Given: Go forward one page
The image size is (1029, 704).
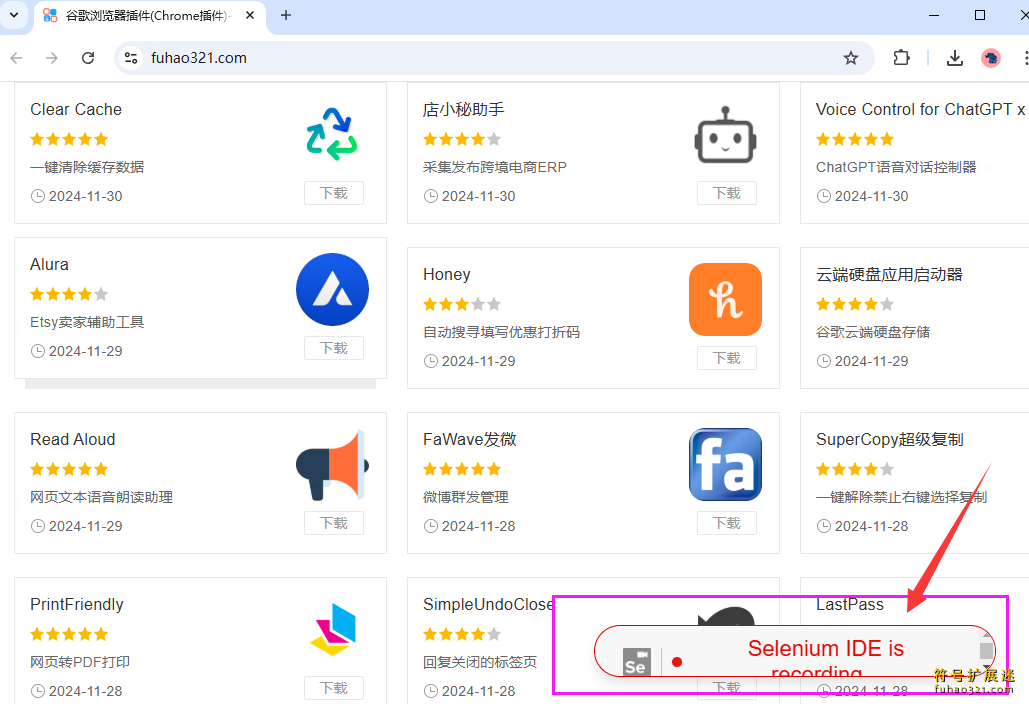Looking at the screenshot, I should [52, 58].
